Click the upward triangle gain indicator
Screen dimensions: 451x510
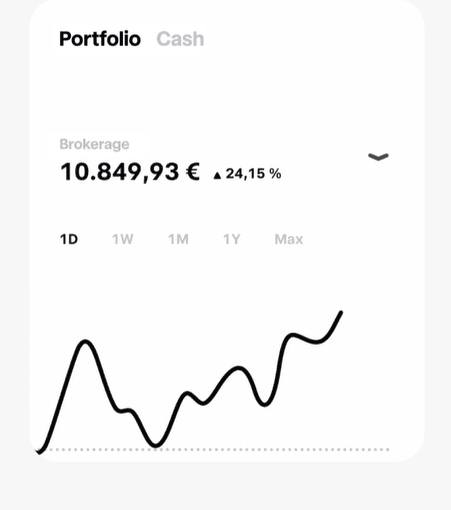click(217, 175)
